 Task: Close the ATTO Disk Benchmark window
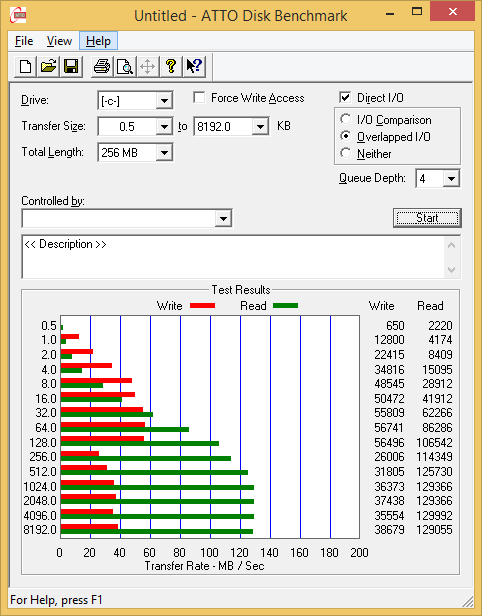[x=452, y=12]
